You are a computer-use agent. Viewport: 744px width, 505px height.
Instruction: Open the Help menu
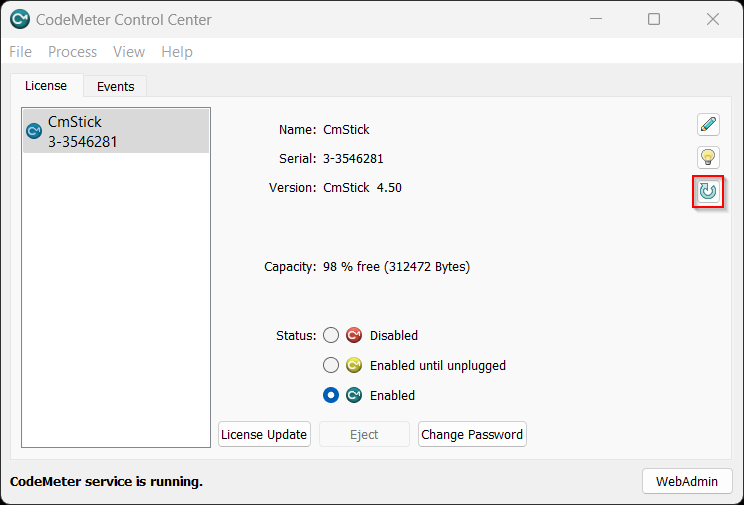[x=177, y=52]
